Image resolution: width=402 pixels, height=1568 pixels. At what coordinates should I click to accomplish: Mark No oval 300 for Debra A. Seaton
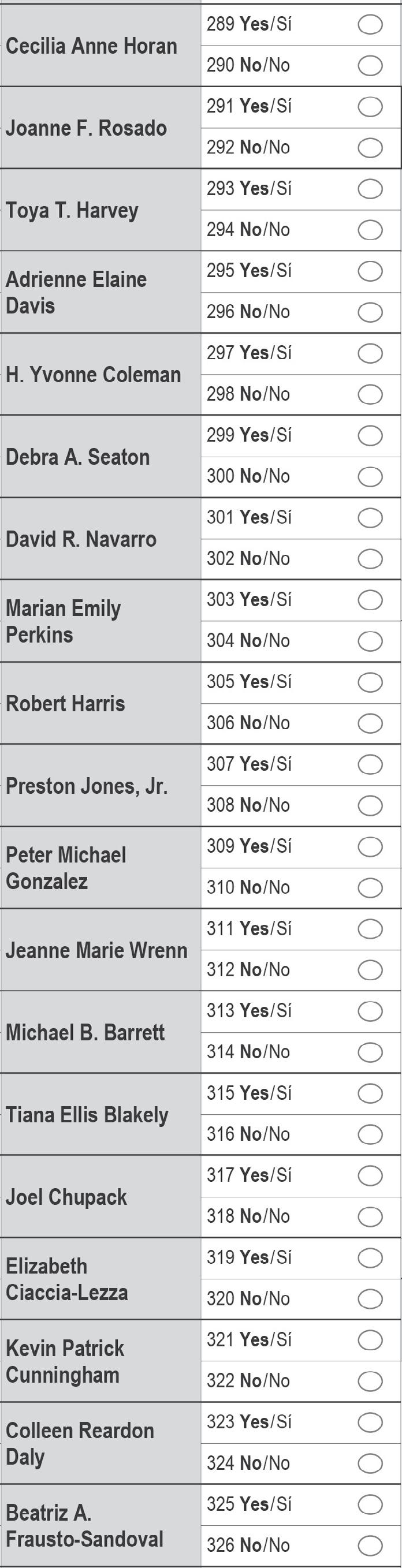(370, 477)
